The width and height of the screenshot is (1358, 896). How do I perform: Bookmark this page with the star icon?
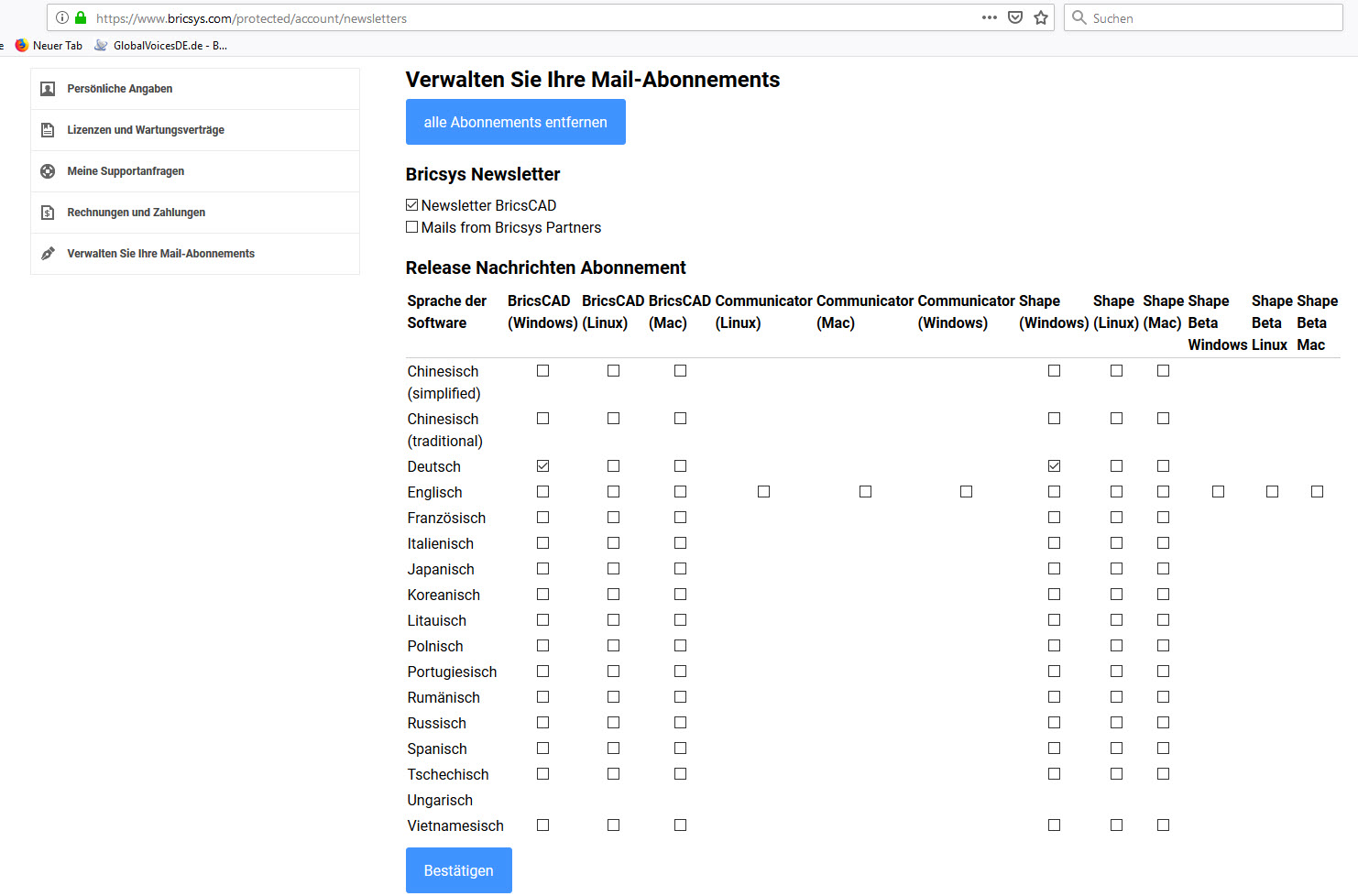click(x=1041, y=17)
